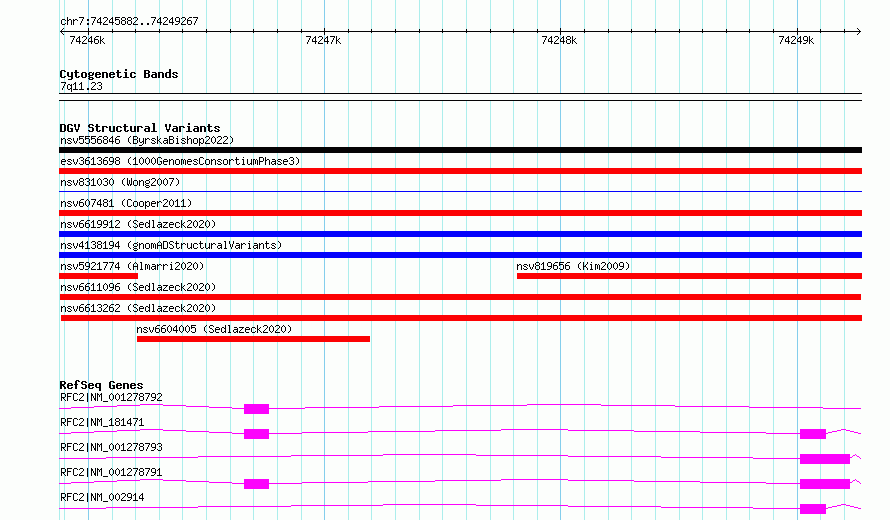Click the left exon of RFC2|NM_001278791
This screenshot has height=520, width=890.
click(257, 484)
